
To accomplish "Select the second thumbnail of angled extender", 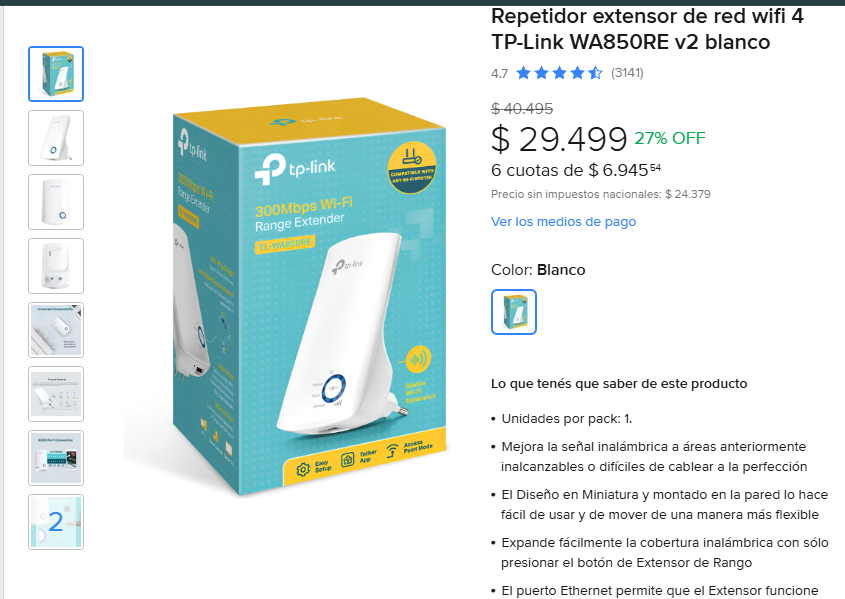I will tap(56, 138).
